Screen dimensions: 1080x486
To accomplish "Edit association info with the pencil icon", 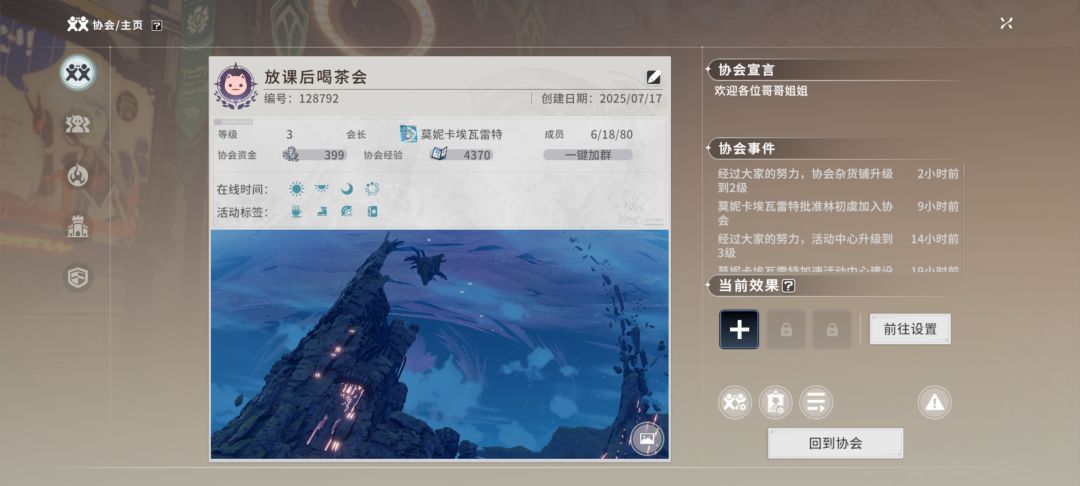I will pyautogui.click(x=653, y=77).
